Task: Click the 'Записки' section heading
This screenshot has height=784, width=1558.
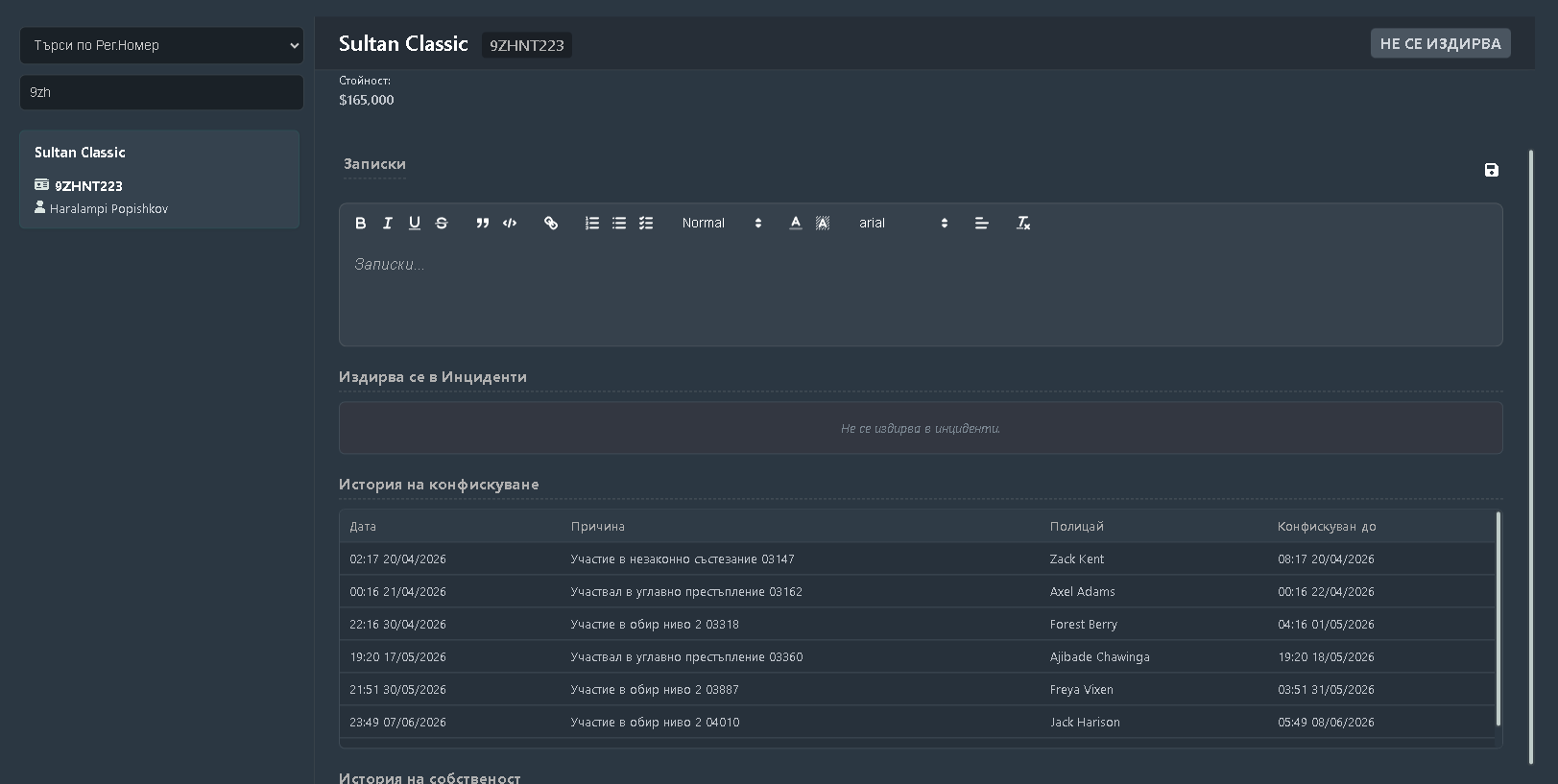Action: (x=374, y=164)
